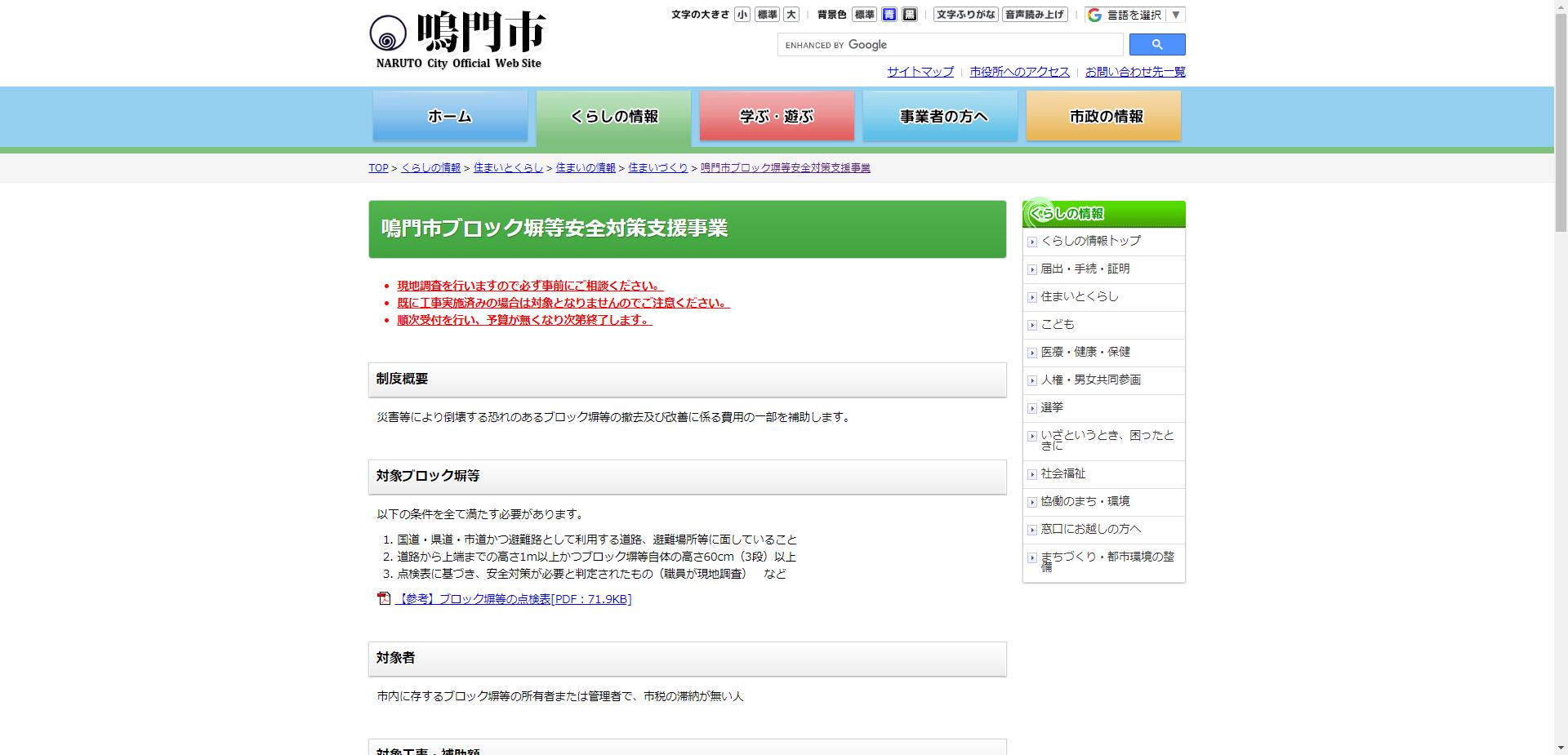Switch background color to 黒 (black)
1568x755 pixels.
tap(909, 14)
